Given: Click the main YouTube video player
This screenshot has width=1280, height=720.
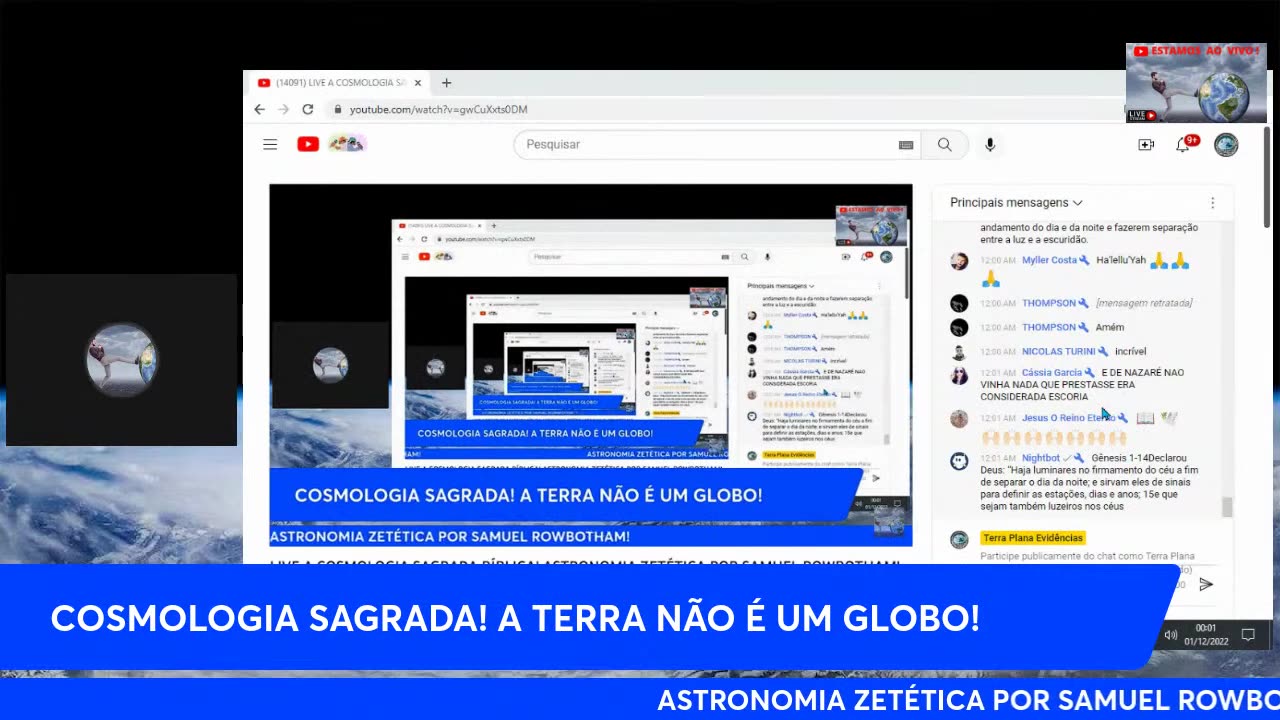Looking at the screenshot, I should coord(590,365).
